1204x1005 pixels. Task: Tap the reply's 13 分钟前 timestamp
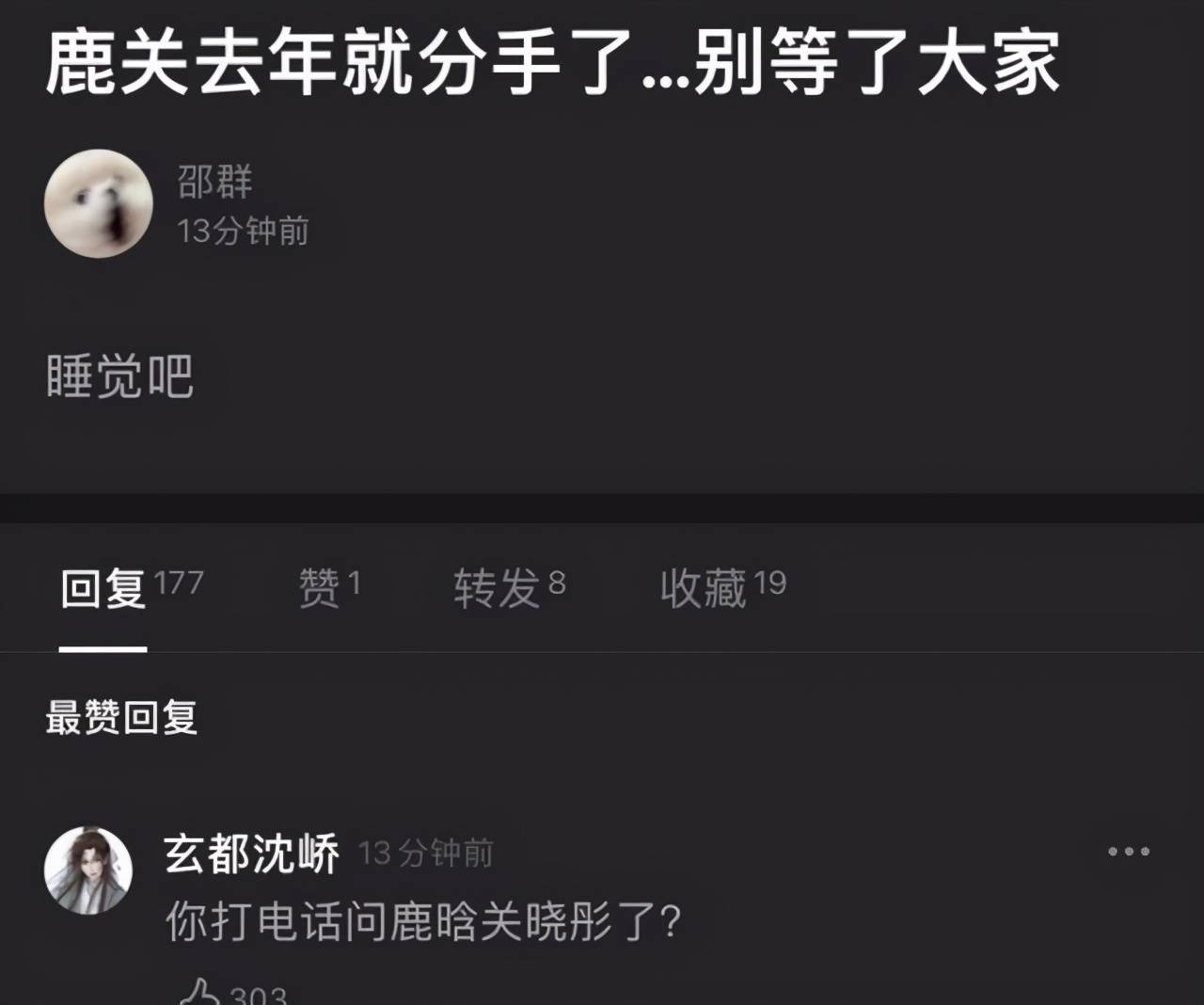click(x=425, y=853)
